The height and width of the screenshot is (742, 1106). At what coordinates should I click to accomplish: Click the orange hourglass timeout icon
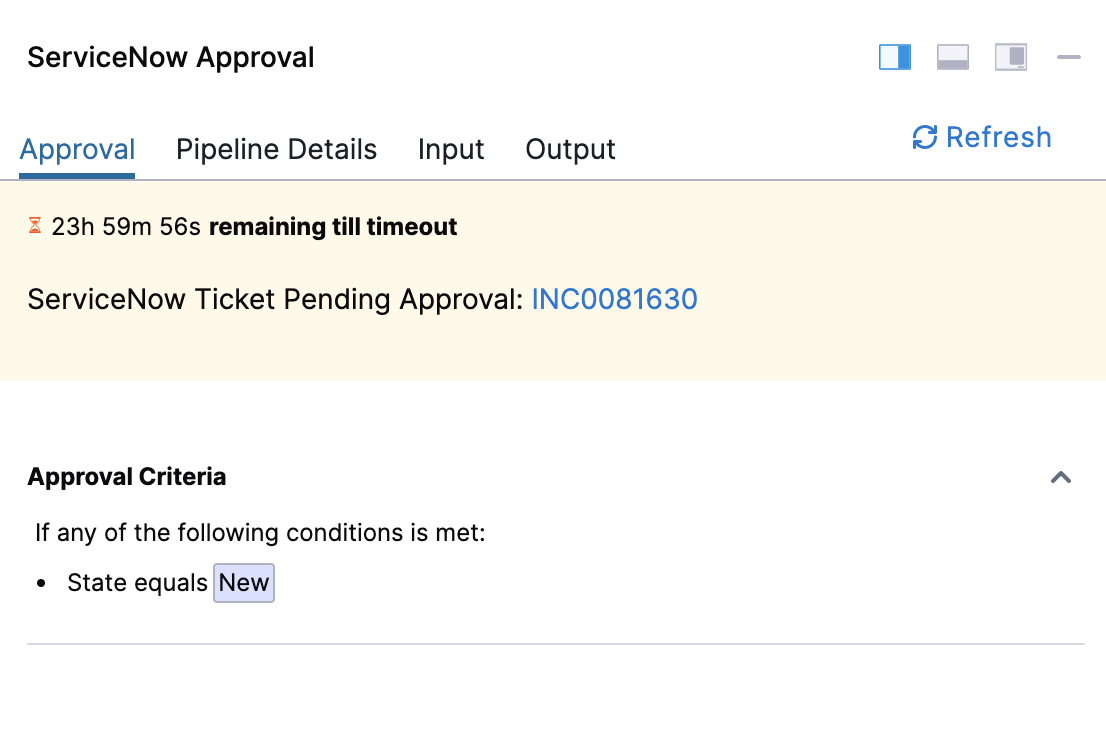[35, 227]
